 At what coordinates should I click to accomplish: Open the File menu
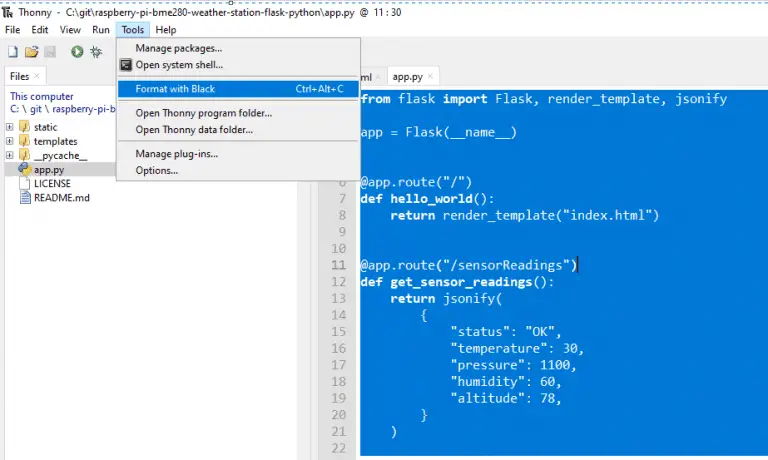point(13,30)
